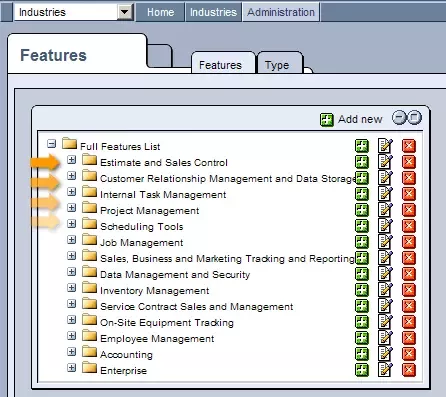Image resolution: width=446 pixels, height=397 pixels.
Task: Edit Customer Relationship Management and Data Storage
Action: 385,178
